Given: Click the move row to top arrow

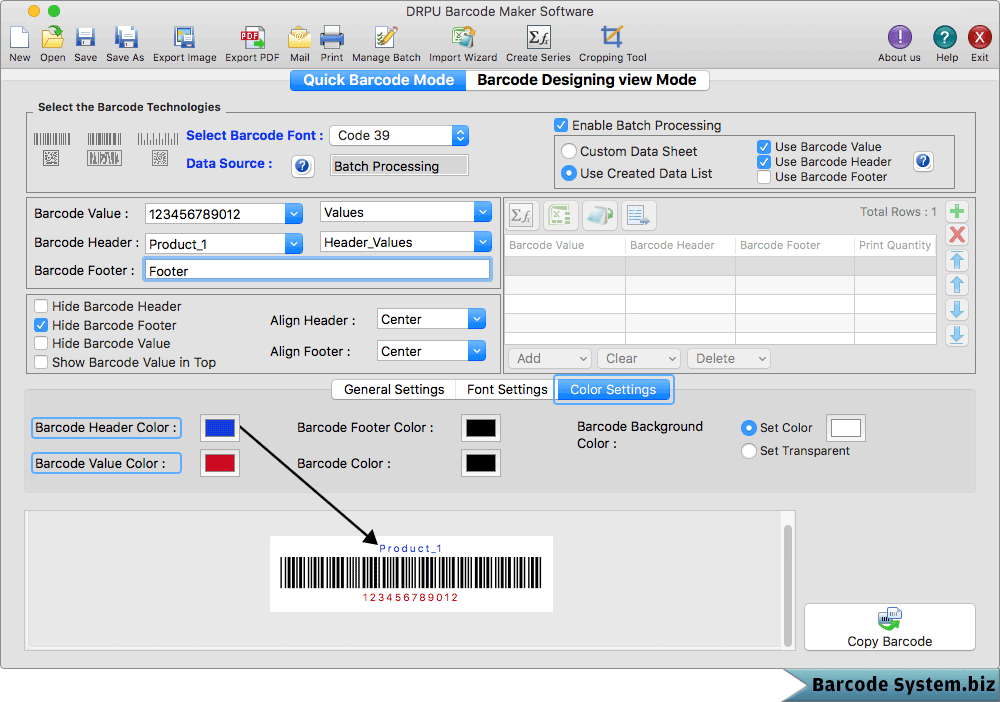Looking at the screenshot, I should [957, 260].
